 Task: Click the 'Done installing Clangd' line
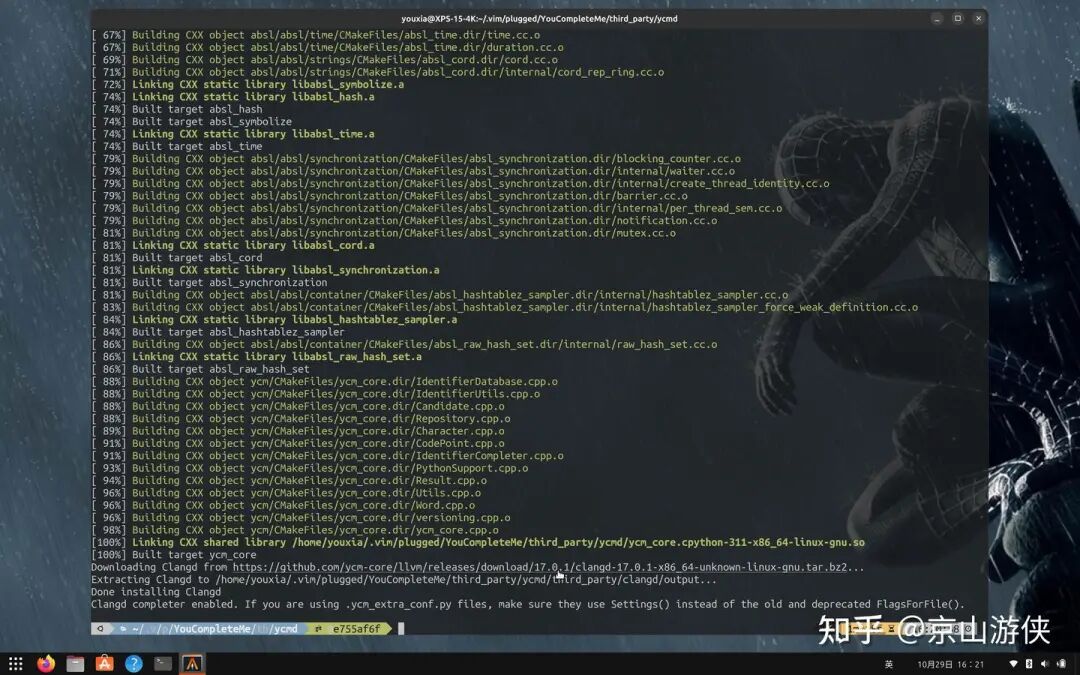point(156,592)
